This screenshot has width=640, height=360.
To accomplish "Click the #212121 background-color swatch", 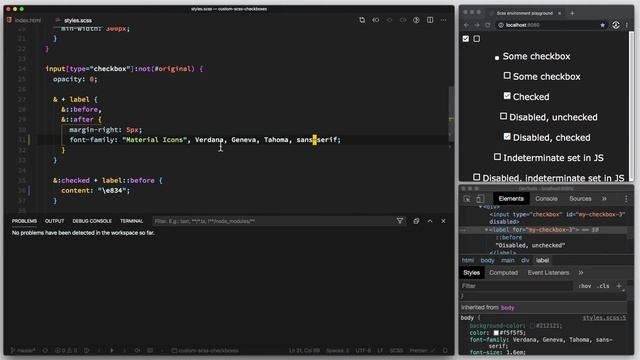I will pyautogui.click(x=532, y=326).
